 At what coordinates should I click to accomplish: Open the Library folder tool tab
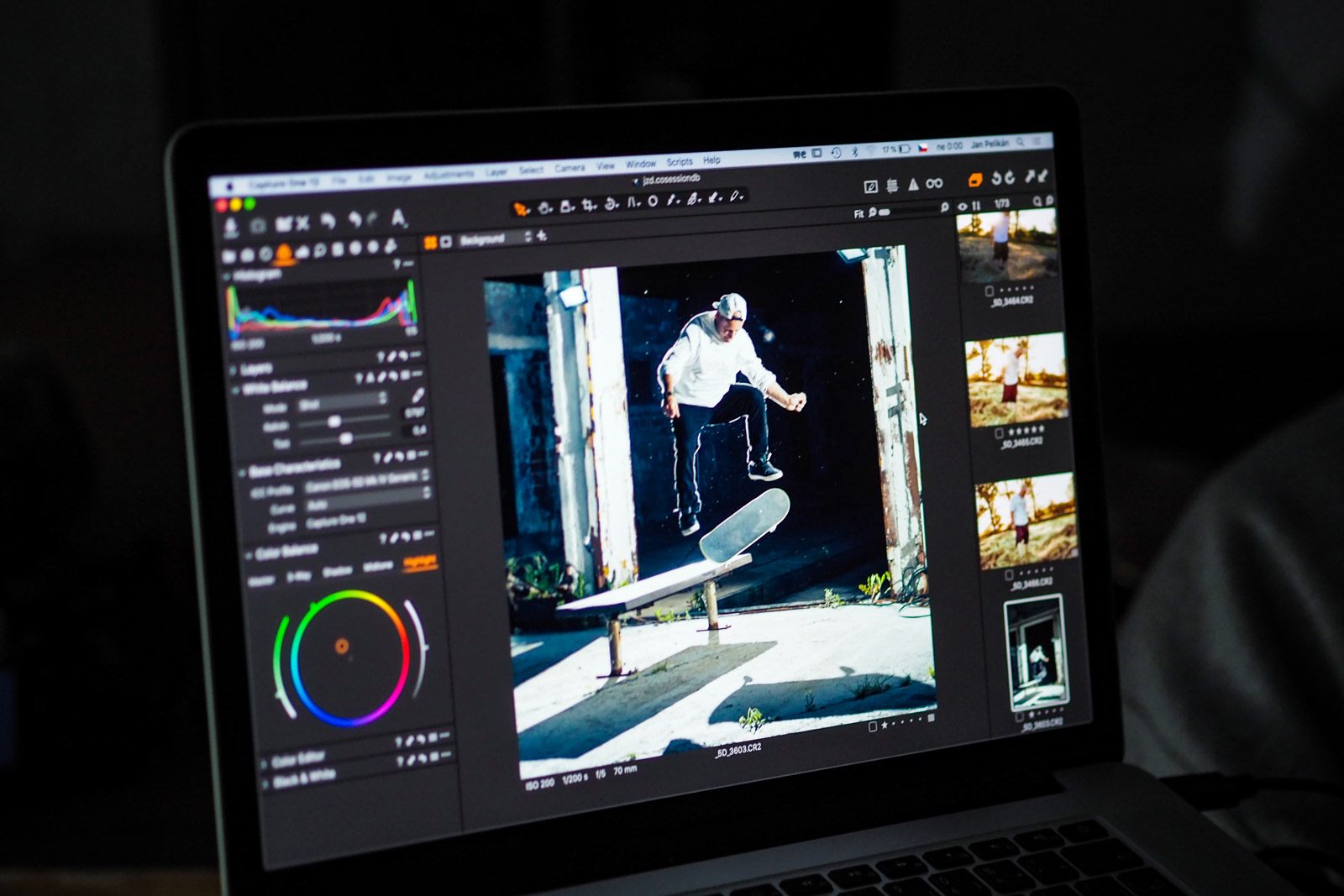coord(230,256)
